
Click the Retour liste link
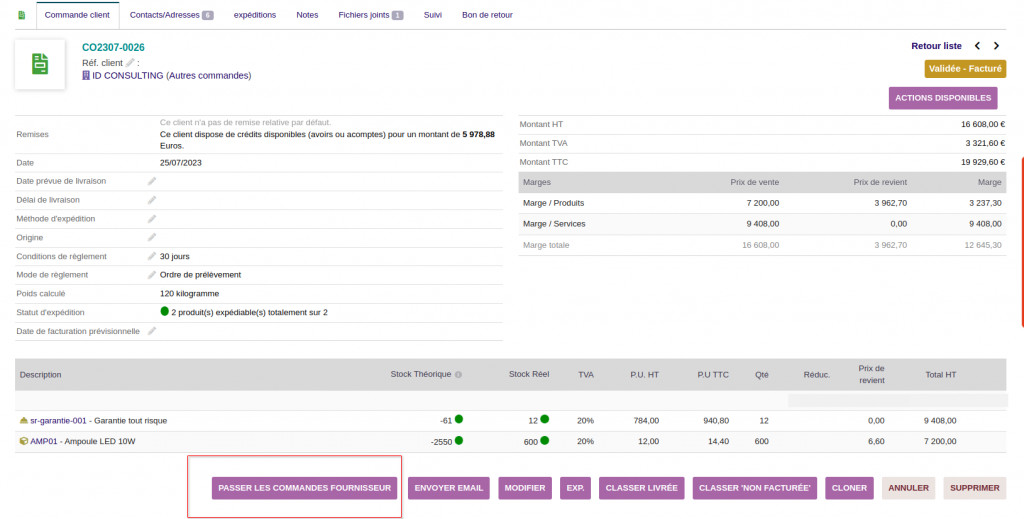click(x=936, y=46)
